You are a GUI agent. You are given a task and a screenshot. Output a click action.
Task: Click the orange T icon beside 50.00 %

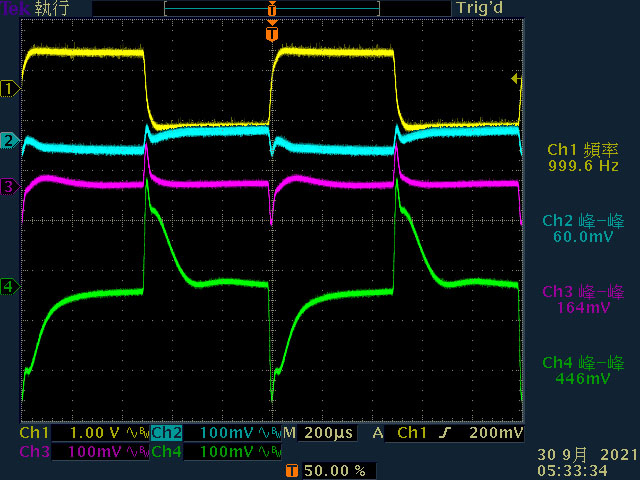coord(292,471)
